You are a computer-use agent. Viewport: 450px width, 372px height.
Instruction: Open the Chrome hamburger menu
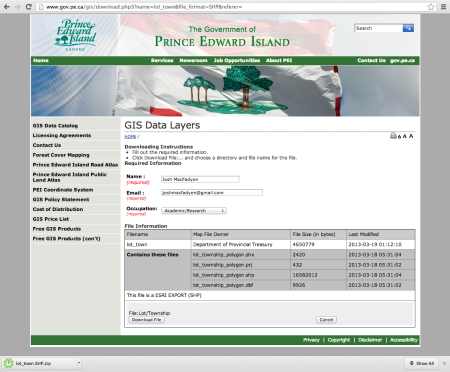click(443, 7)
